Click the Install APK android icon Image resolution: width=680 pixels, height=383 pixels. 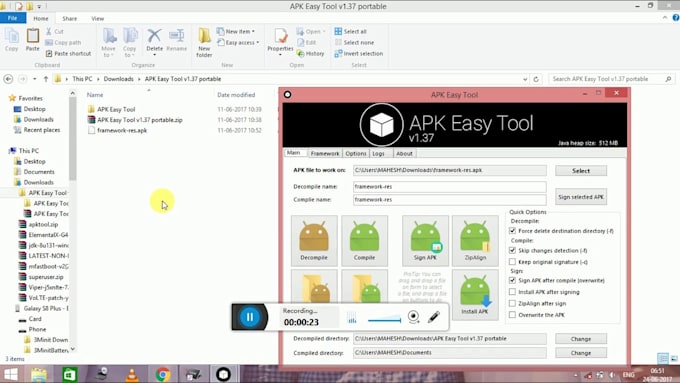click(475, 295)
